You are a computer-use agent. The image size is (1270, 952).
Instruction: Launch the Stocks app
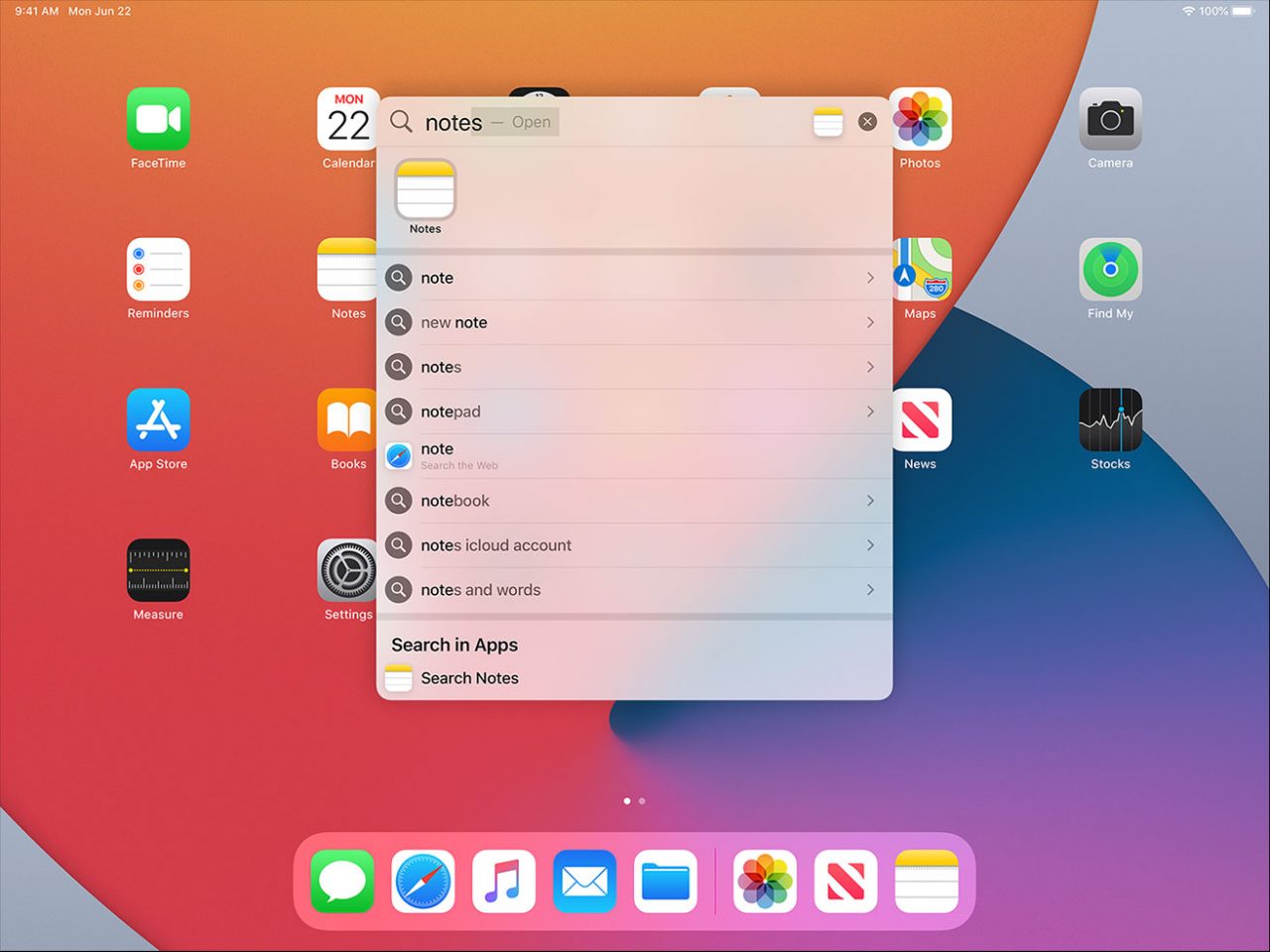point(1109,419)
